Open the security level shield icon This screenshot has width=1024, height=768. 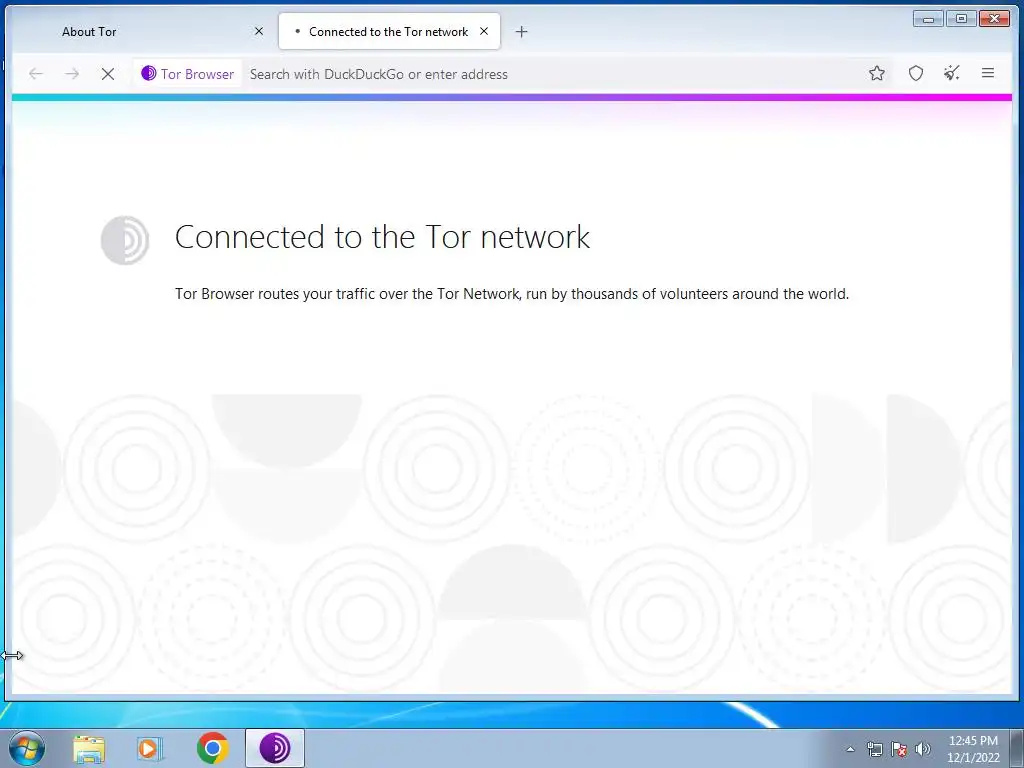coord(916,74)
